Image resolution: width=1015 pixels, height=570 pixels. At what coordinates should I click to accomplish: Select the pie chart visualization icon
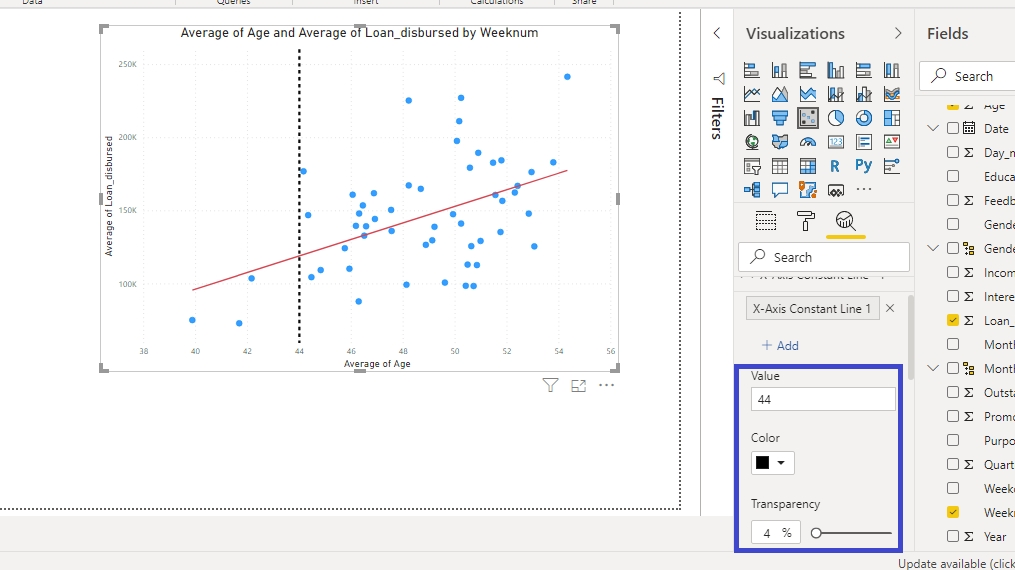coord(836,118)
